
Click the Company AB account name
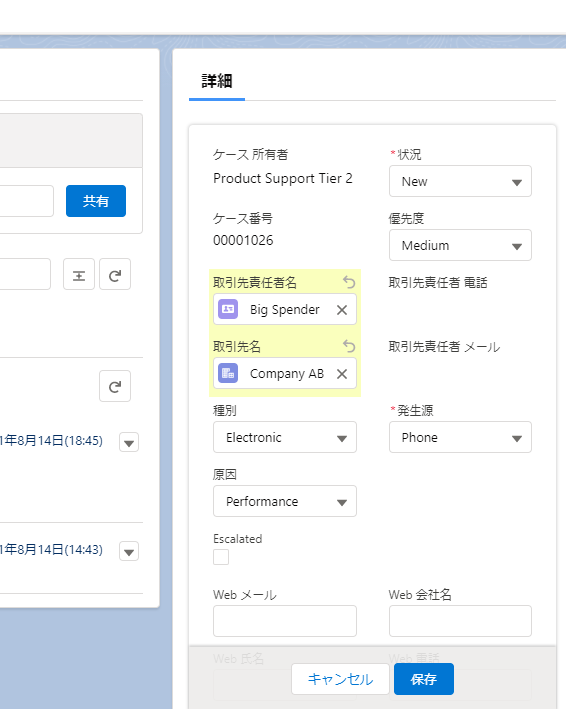(287, 374)
